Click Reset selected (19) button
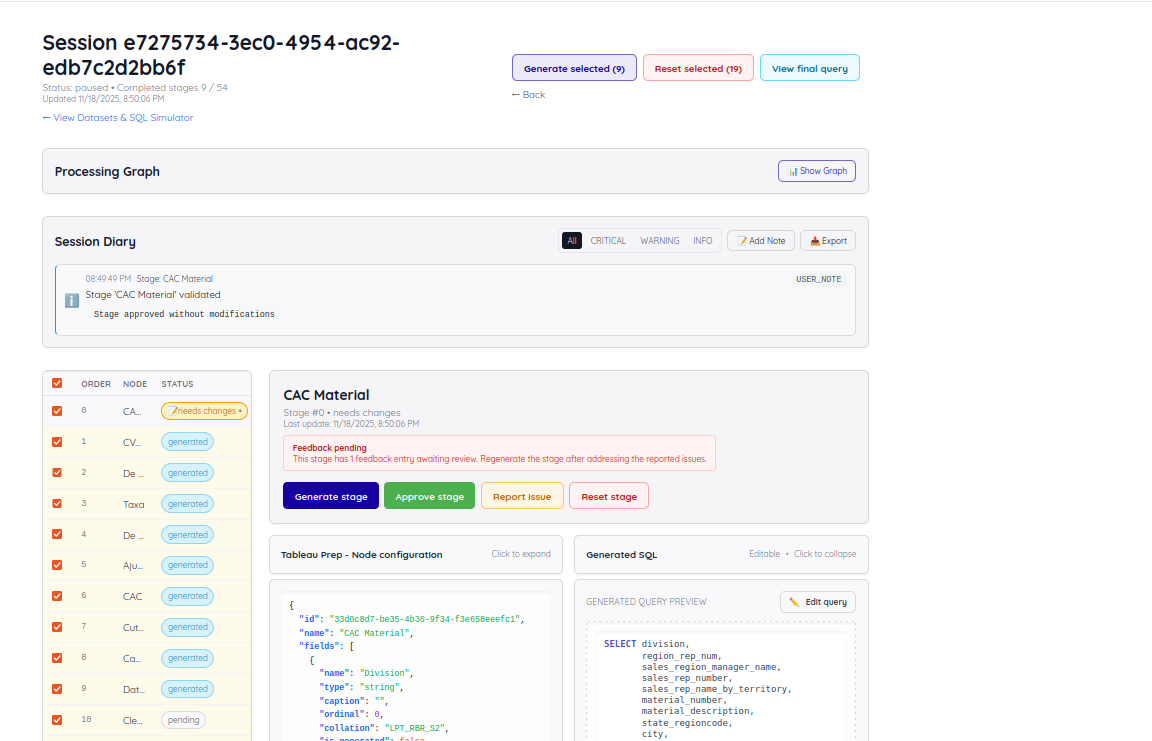The width and height of the screenshot is (1152, 741). (x=698, y=68)
